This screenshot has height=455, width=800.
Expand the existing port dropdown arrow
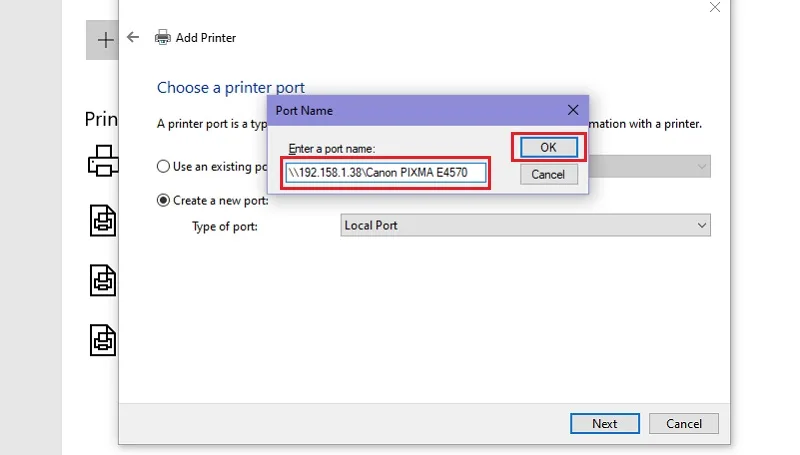(702, 166)
